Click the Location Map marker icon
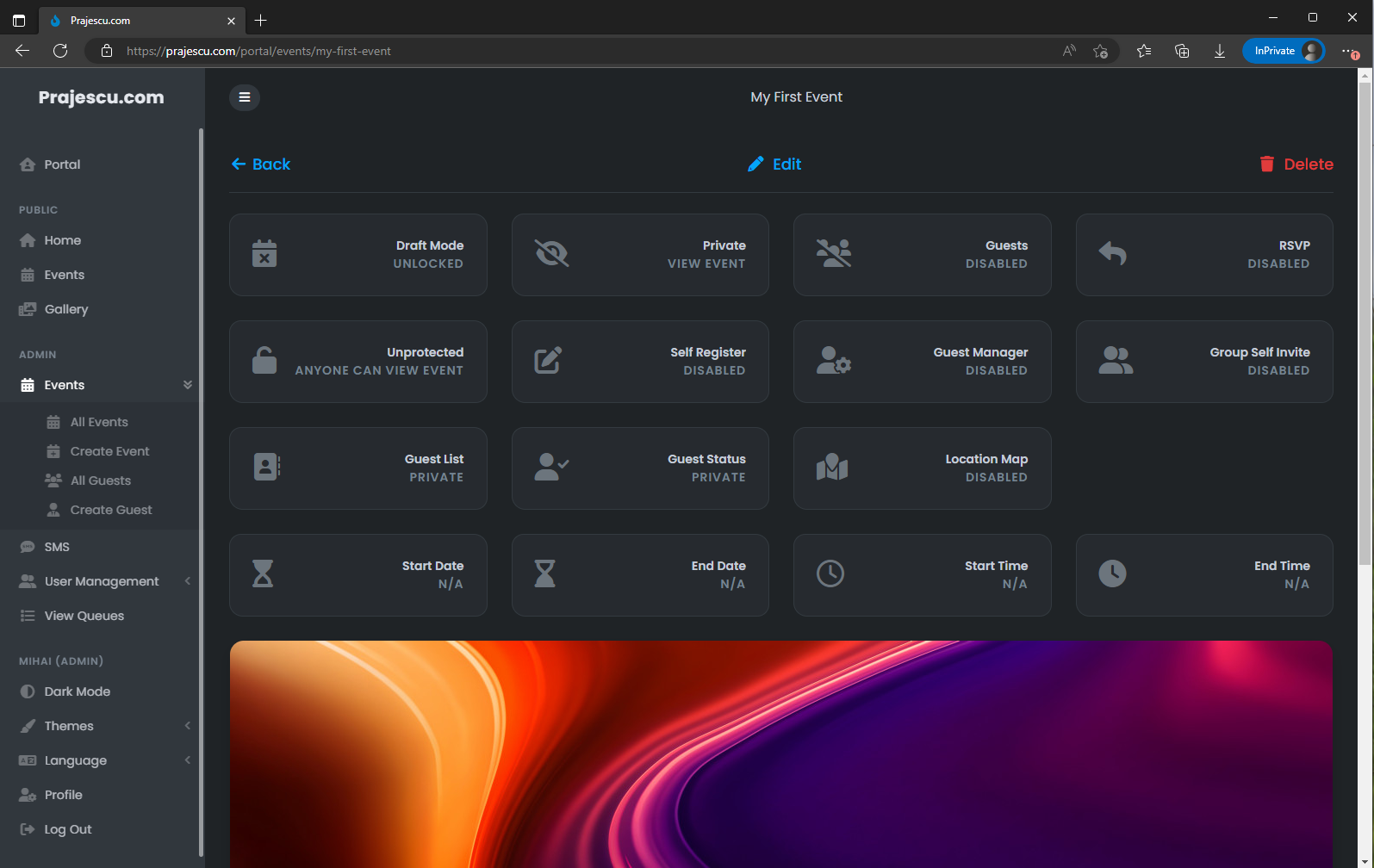 click(832, 467)
